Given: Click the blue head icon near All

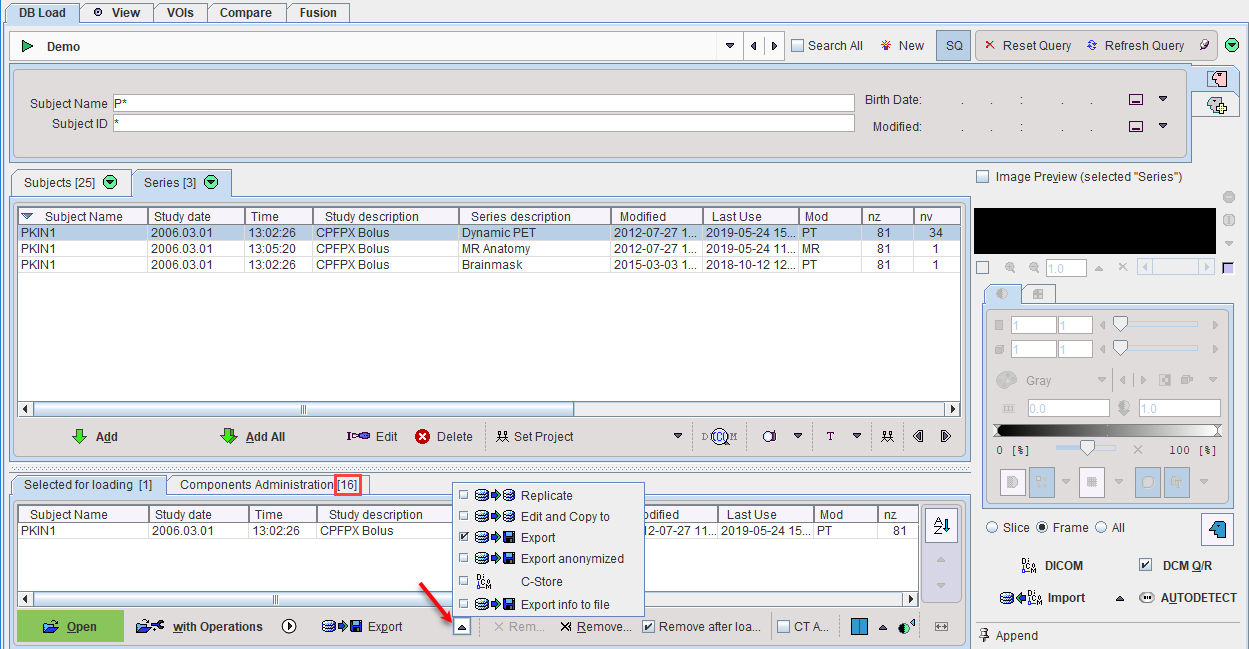Looking at the screenshot, I should (1216, 530).
